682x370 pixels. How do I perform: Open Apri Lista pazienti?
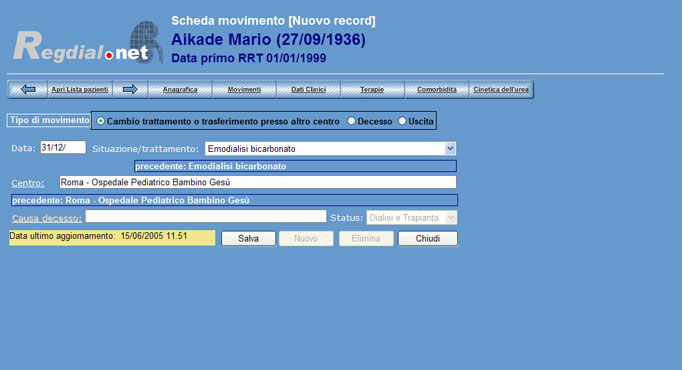(80, 90)
